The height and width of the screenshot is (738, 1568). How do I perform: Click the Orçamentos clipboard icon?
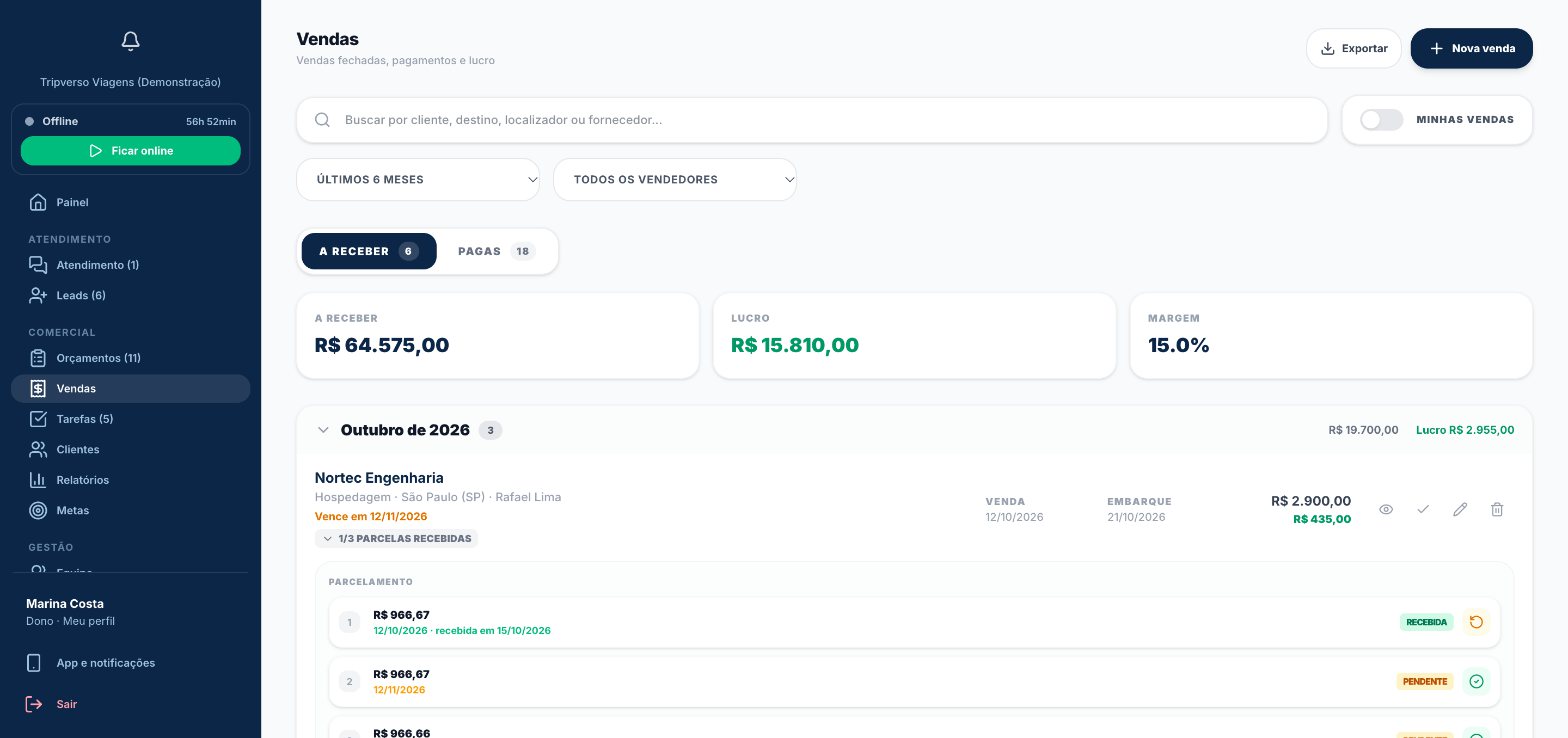[38, 358]
